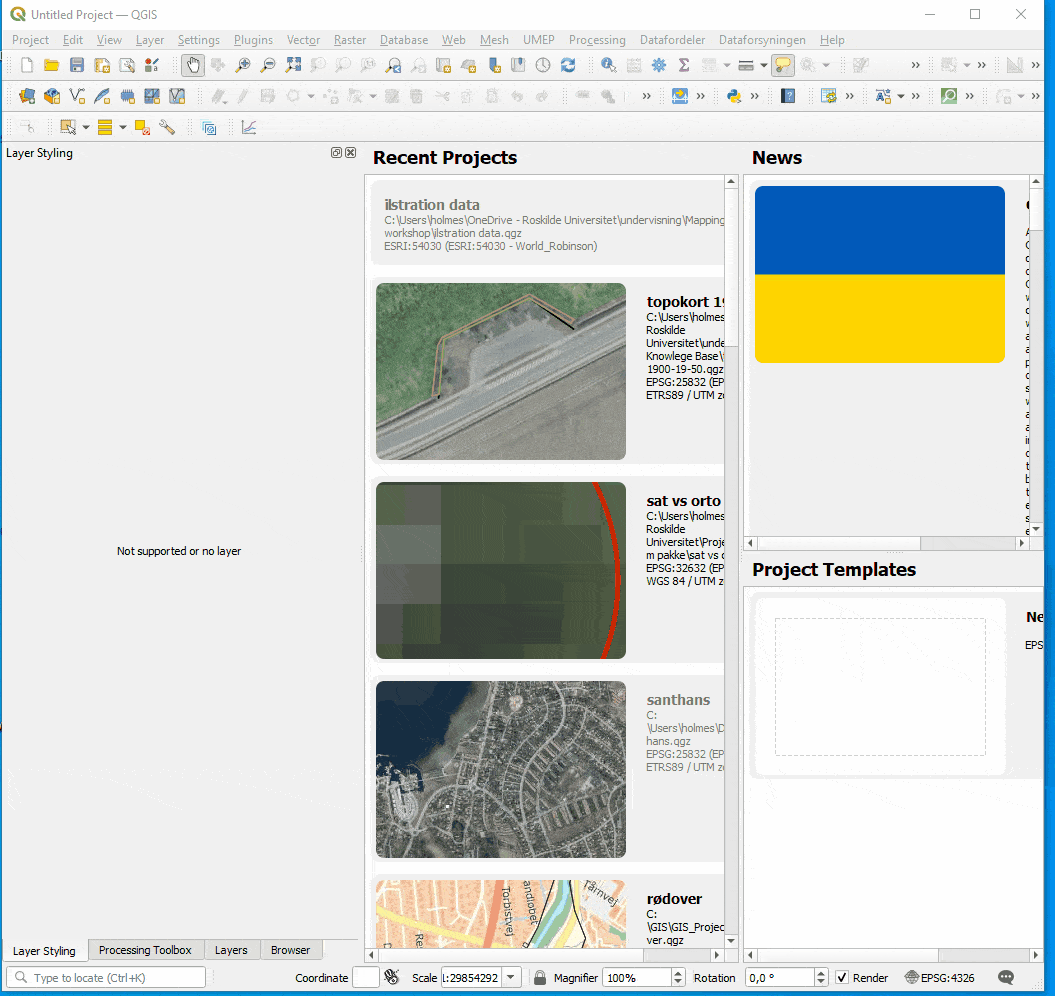Activate the Identify Features tool
The width and height of the screenshot is (1055, 996).
click(x=608, y=65)
